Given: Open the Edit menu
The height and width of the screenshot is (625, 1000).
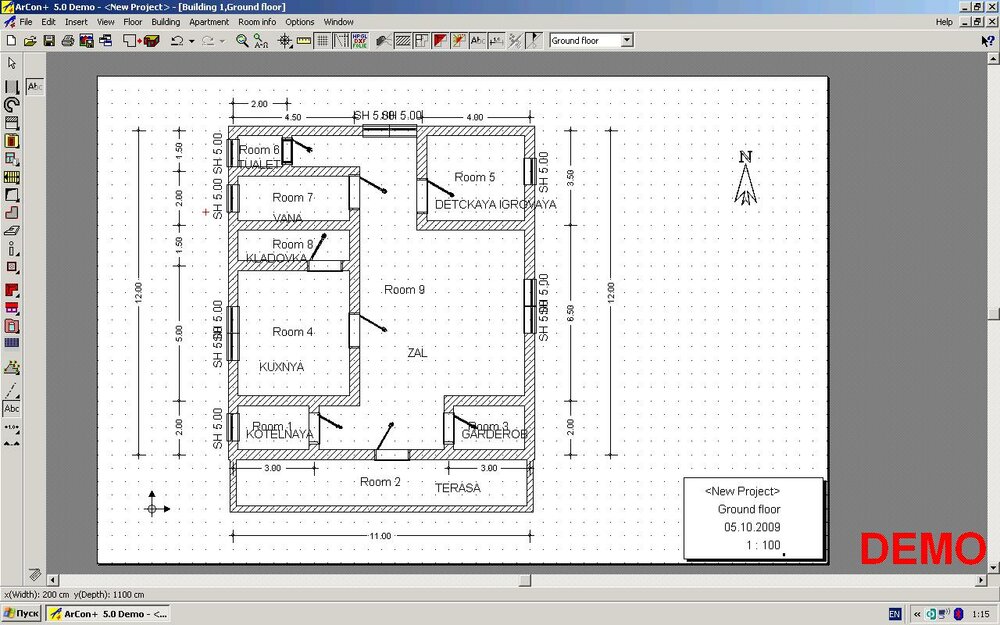Looking at the screenshot, I should pyautogui.click(x=48, y=22).
